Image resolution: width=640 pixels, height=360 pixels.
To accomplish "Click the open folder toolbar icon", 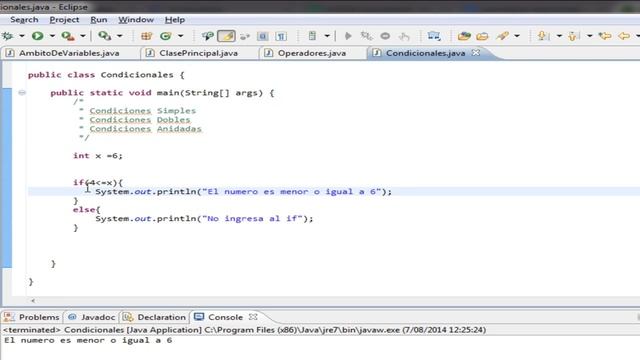I will [482, 36].
